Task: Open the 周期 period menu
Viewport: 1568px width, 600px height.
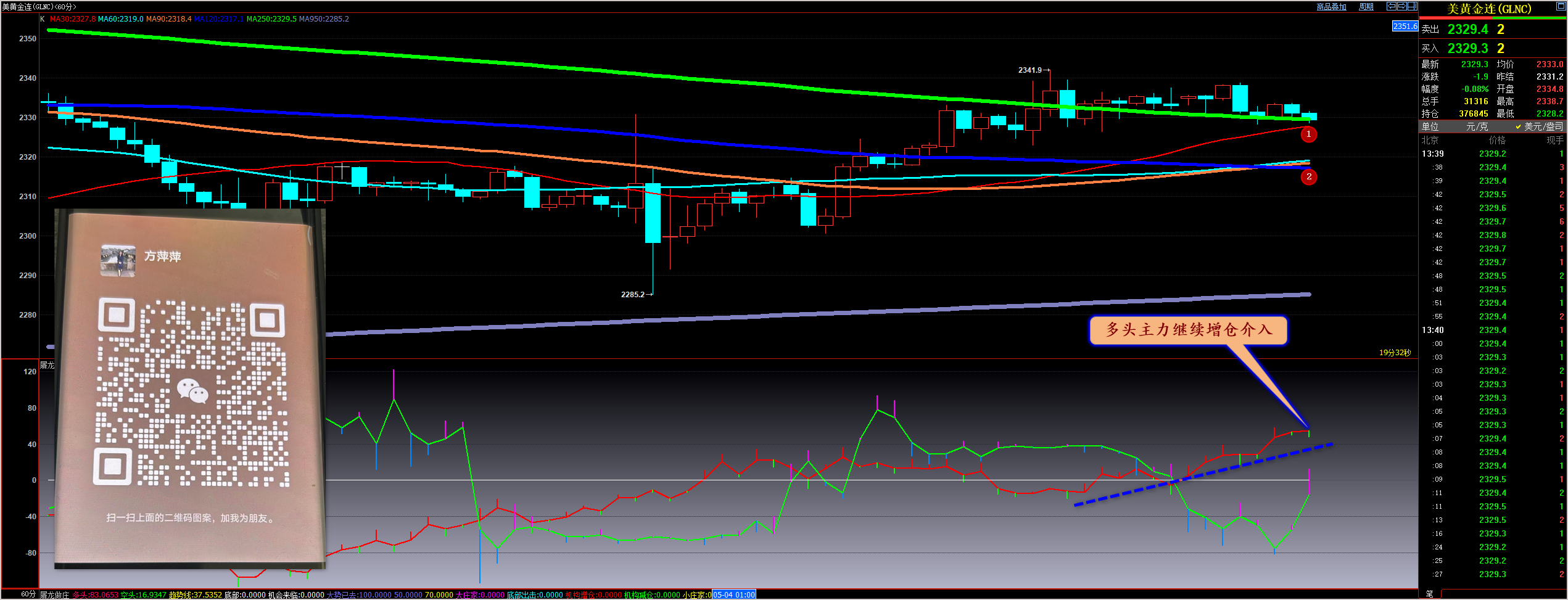Action: pyautogui.click(x=1366, y=7)
